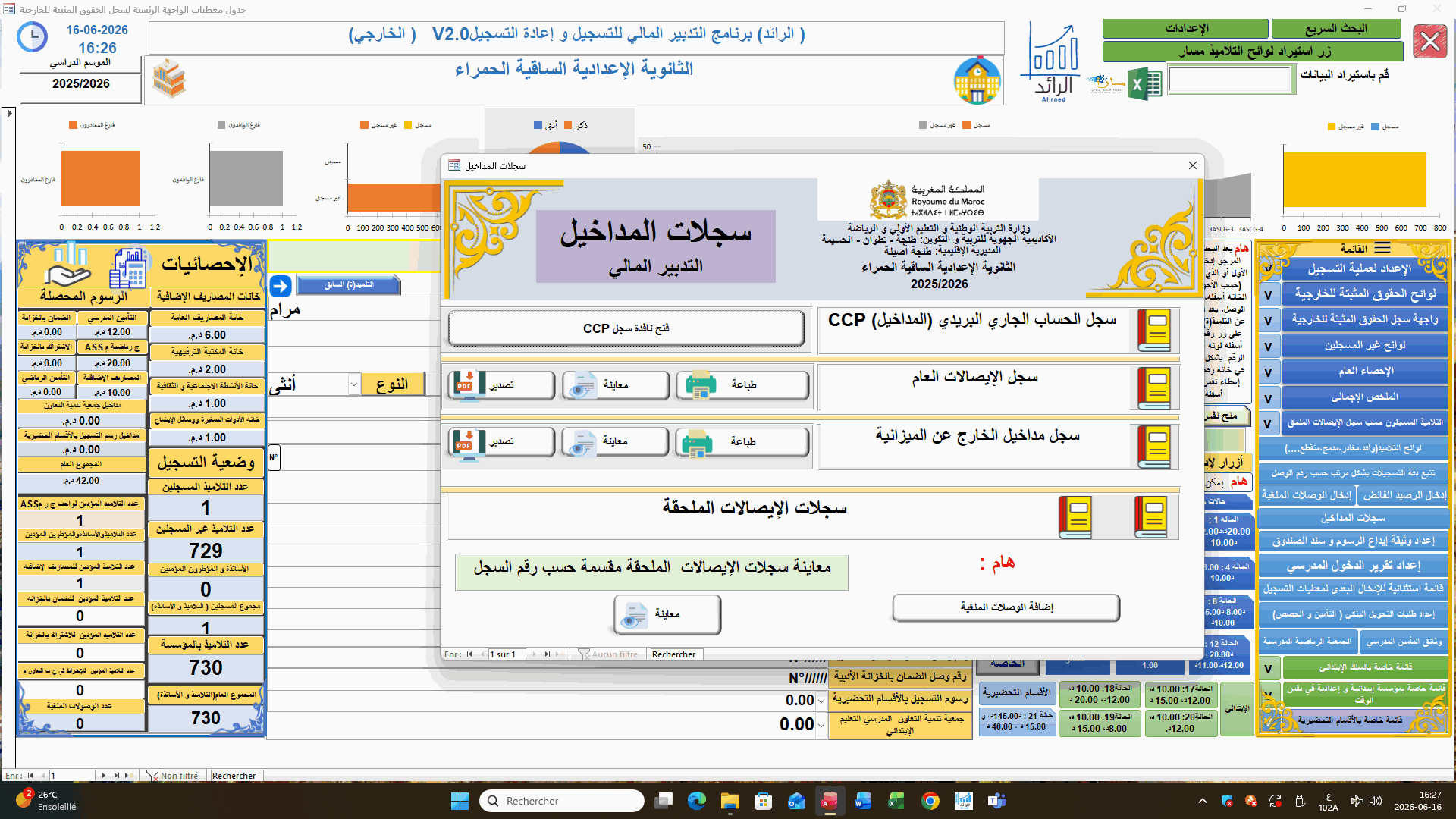Click the Massar logo icon
This screenshot has height=819, width=1456.
point(1106,84)
